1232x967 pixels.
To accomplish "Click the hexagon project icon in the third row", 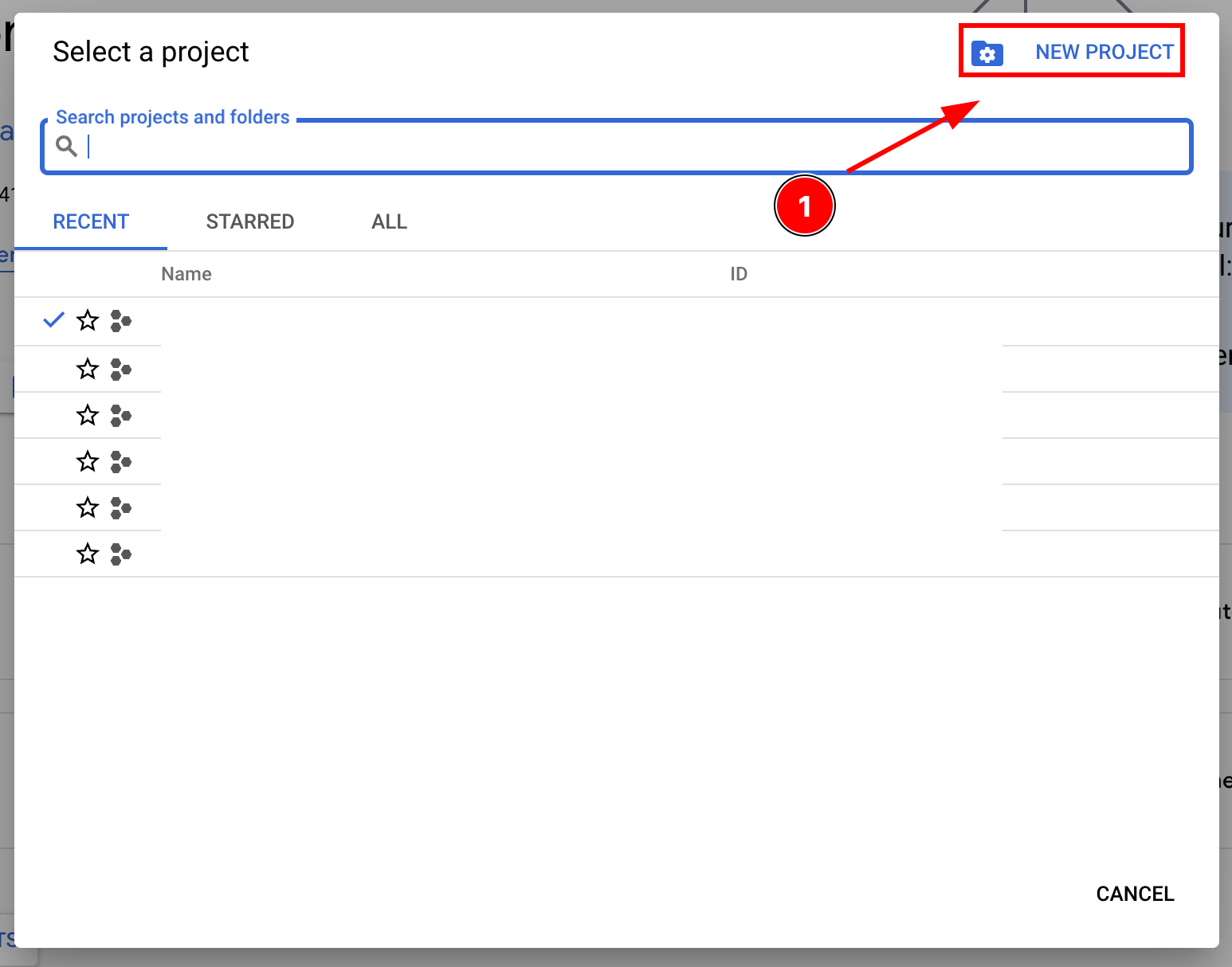I will 120,415.
